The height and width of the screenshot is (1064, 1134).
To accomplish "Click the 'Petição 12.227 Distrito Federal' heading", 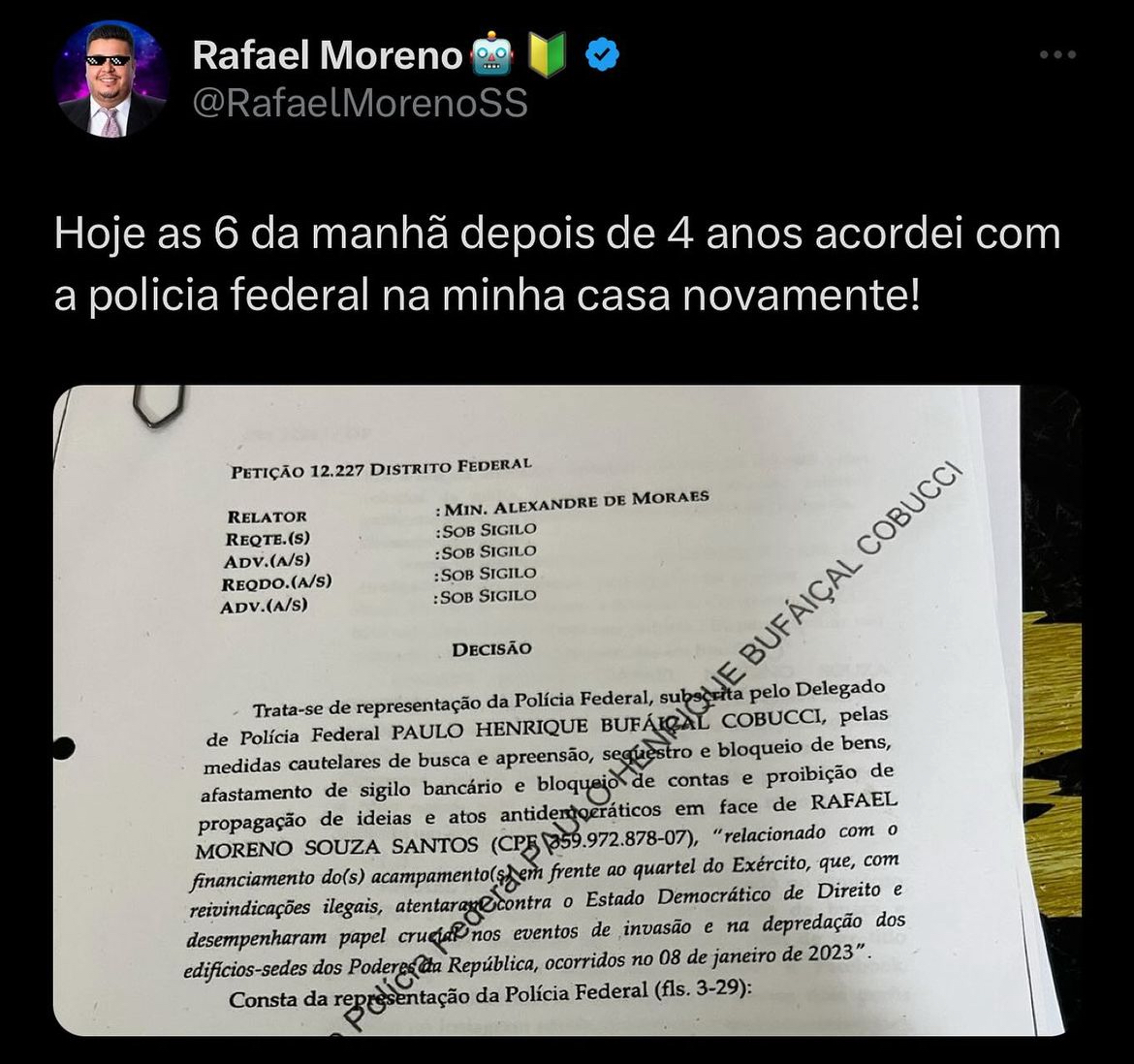I will point(381,468).
